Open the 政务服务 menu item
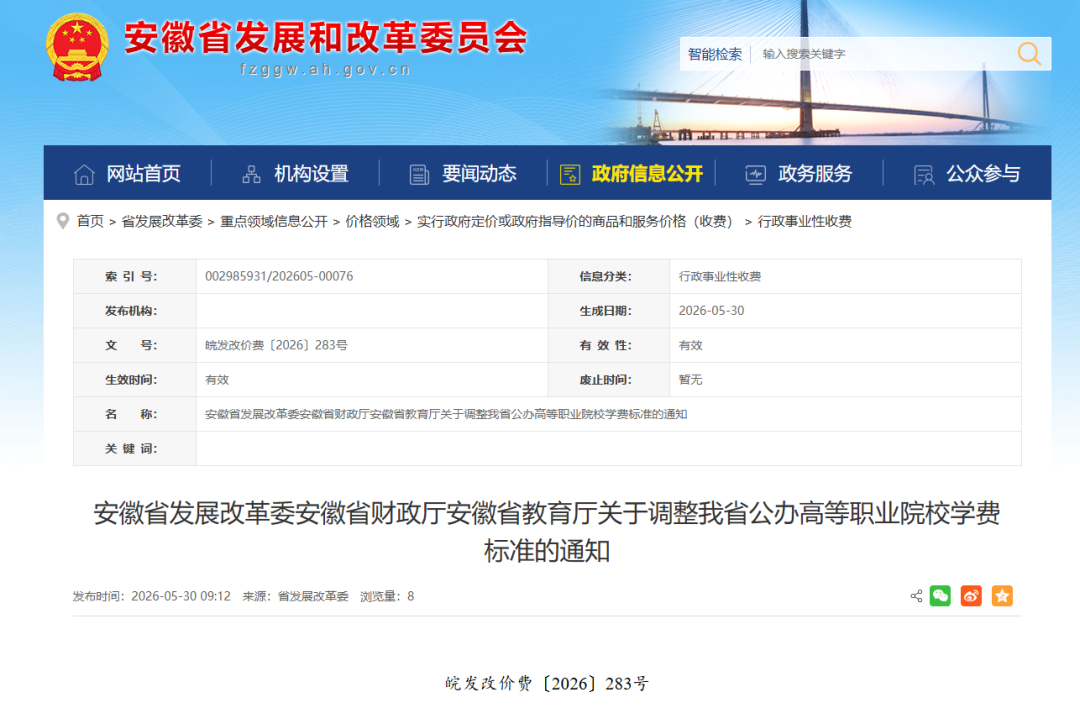This screenshot has height=713, width=1080. click(x=799, y=174)
